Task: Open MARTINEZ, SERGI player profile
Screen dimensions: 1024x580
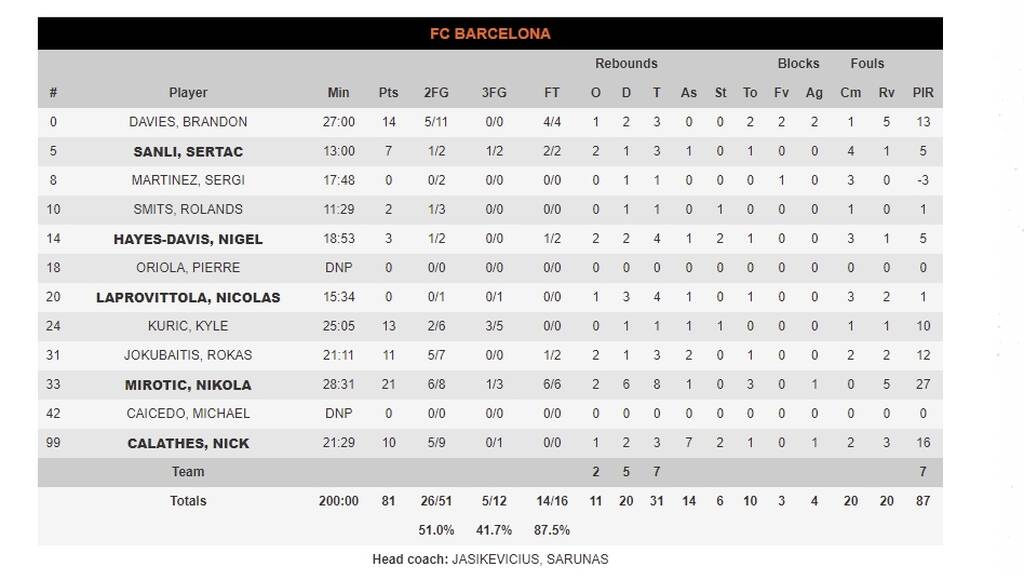Action: (x=188, y=181)
